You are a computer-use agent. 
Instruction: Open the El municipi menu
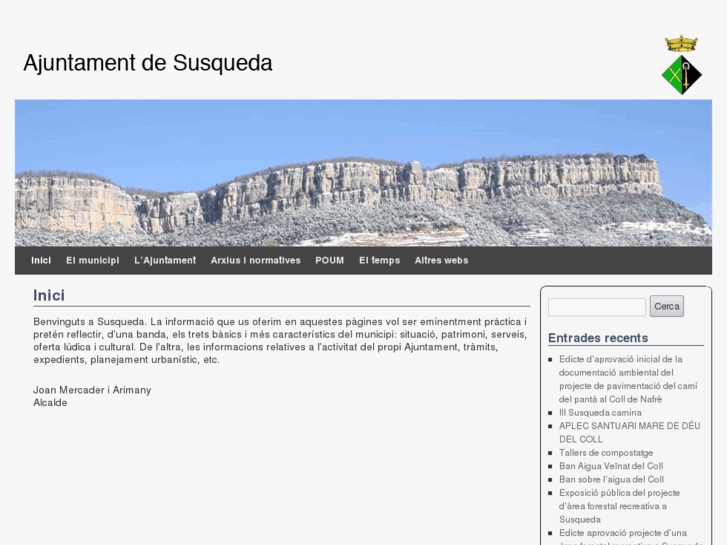[92, 260]
